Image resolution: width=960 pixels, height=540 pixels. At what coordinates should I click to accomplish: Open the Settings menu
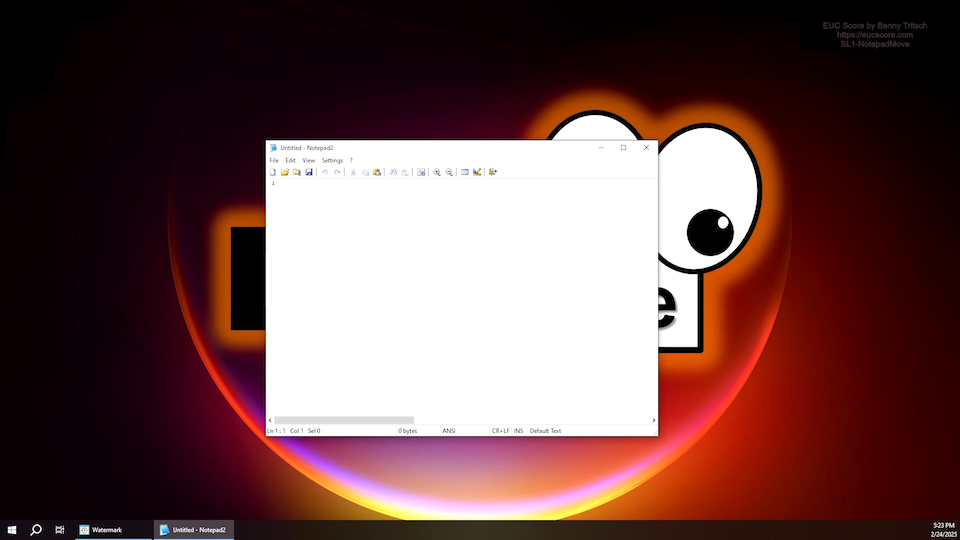pos(332,160)
